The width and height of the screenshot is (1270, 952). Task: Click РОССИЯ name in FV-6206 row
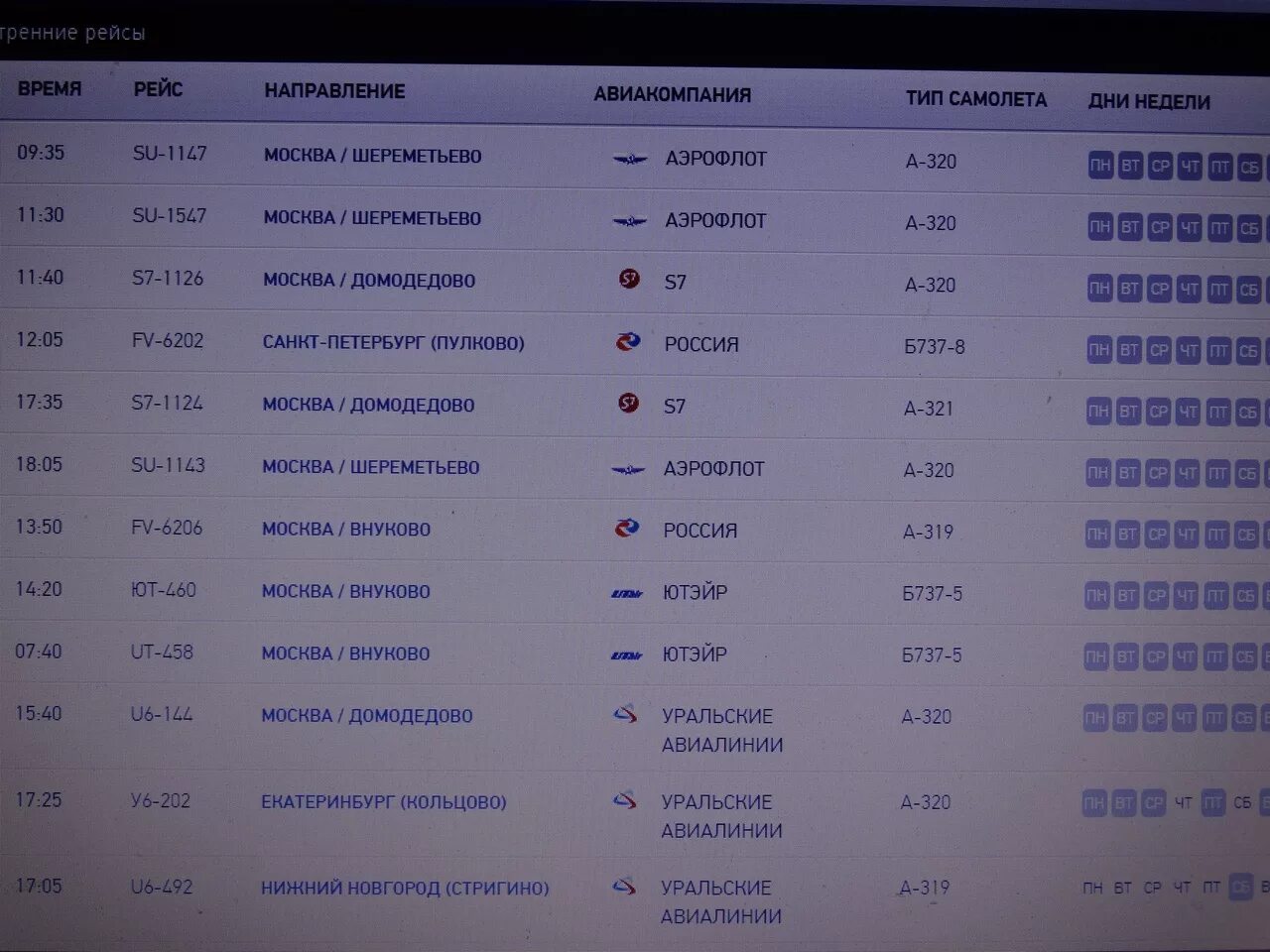pyautogui.click(x=700, y=531)
